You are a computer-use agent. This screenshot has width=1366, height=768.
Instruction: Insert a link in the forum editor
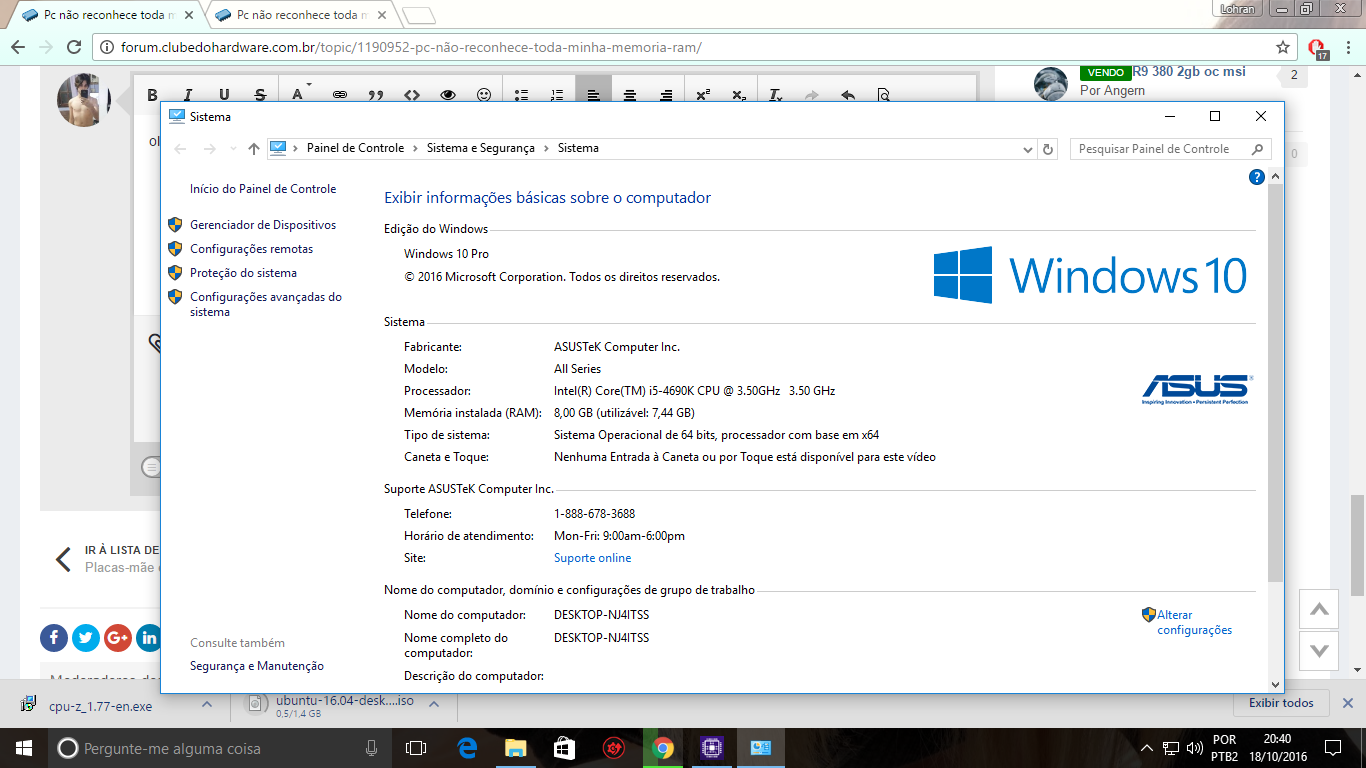click(340, 95)
